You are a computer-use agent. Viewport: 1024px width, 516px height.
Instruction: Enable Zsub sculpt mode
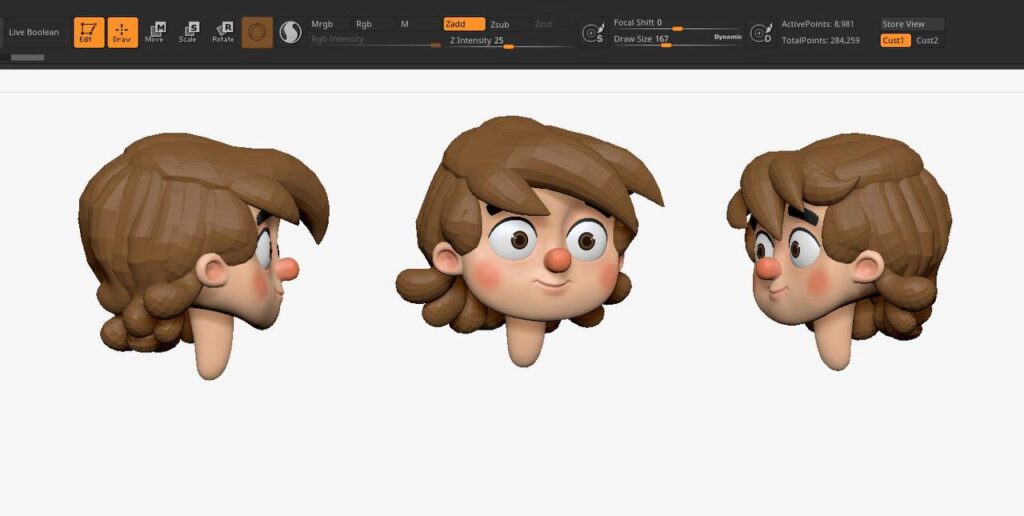tap(507, 24)
